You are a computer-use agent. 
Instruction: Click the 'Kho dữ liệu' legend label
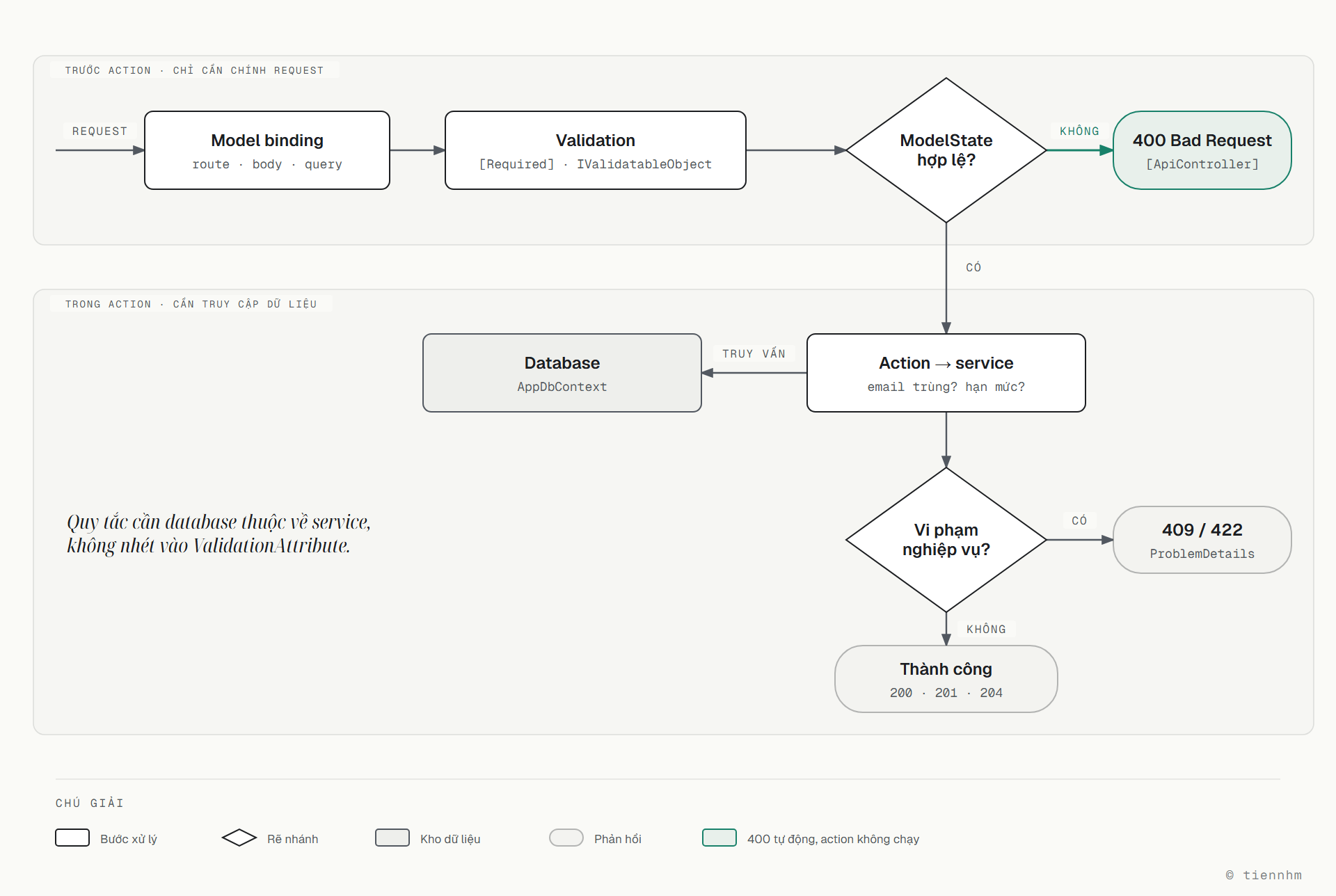coord(450,839)
